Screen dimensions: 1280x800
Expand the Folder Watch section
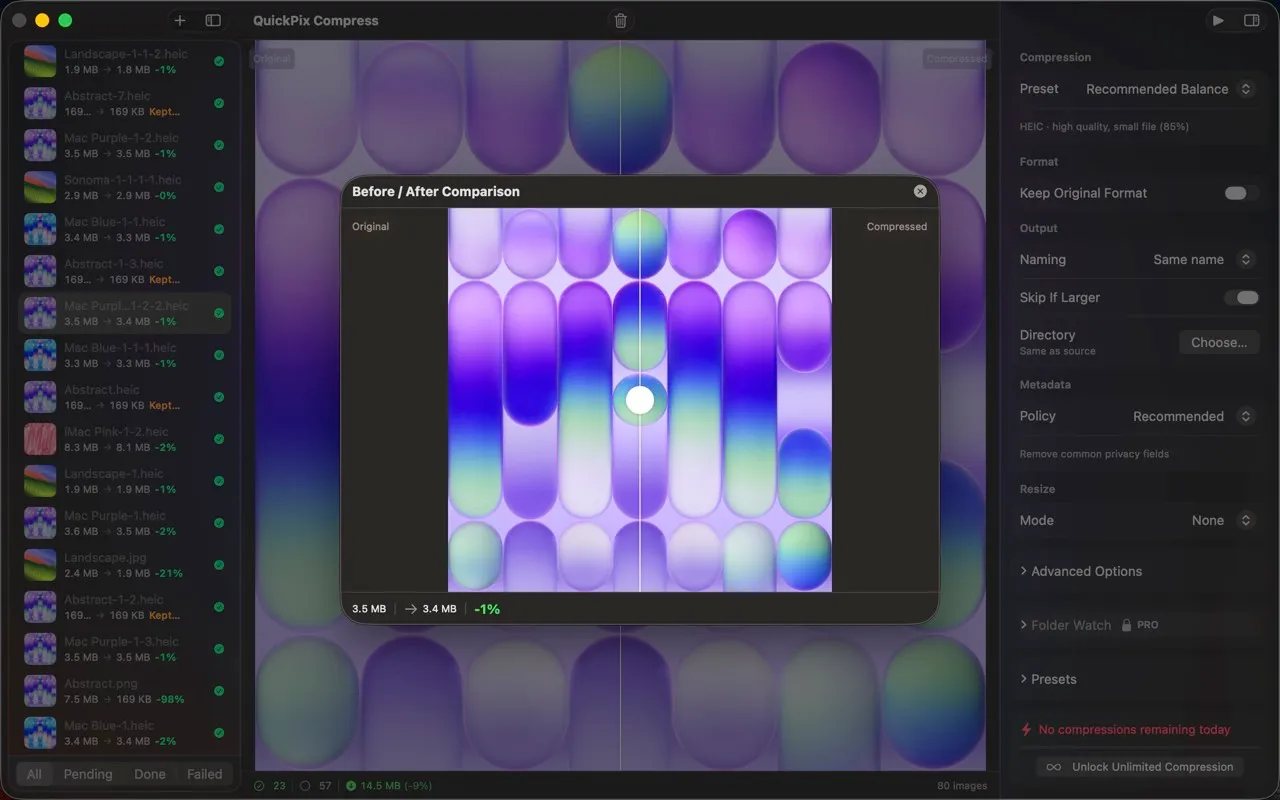click(1065, 625)
